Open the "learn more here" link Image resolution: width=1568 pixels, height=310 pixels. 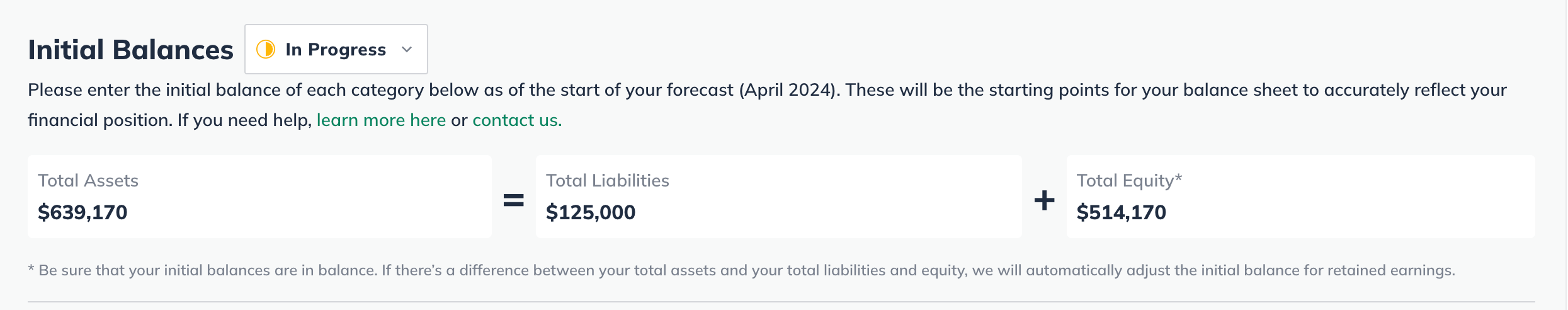381,120
